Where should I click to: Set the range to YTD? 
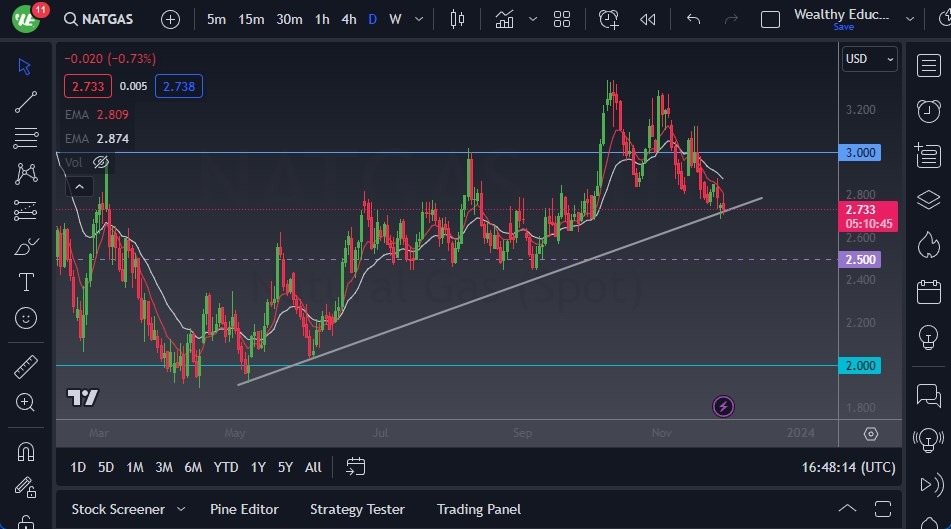pyautogui.click(x=226, y=467)
